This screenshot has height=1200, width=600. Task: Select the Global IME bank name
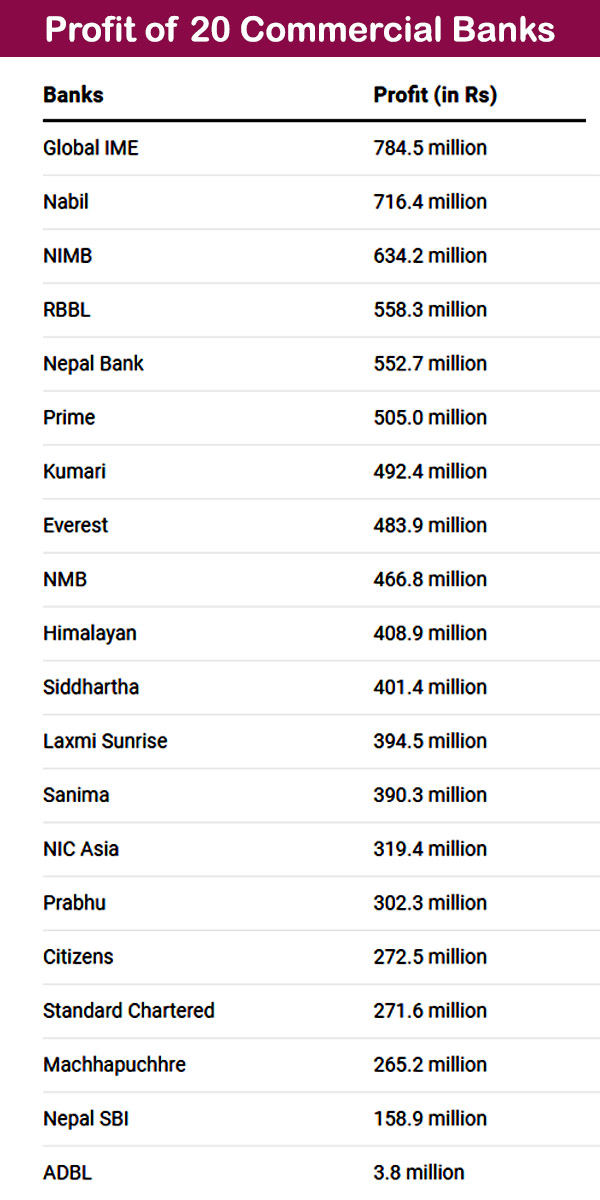91,148
